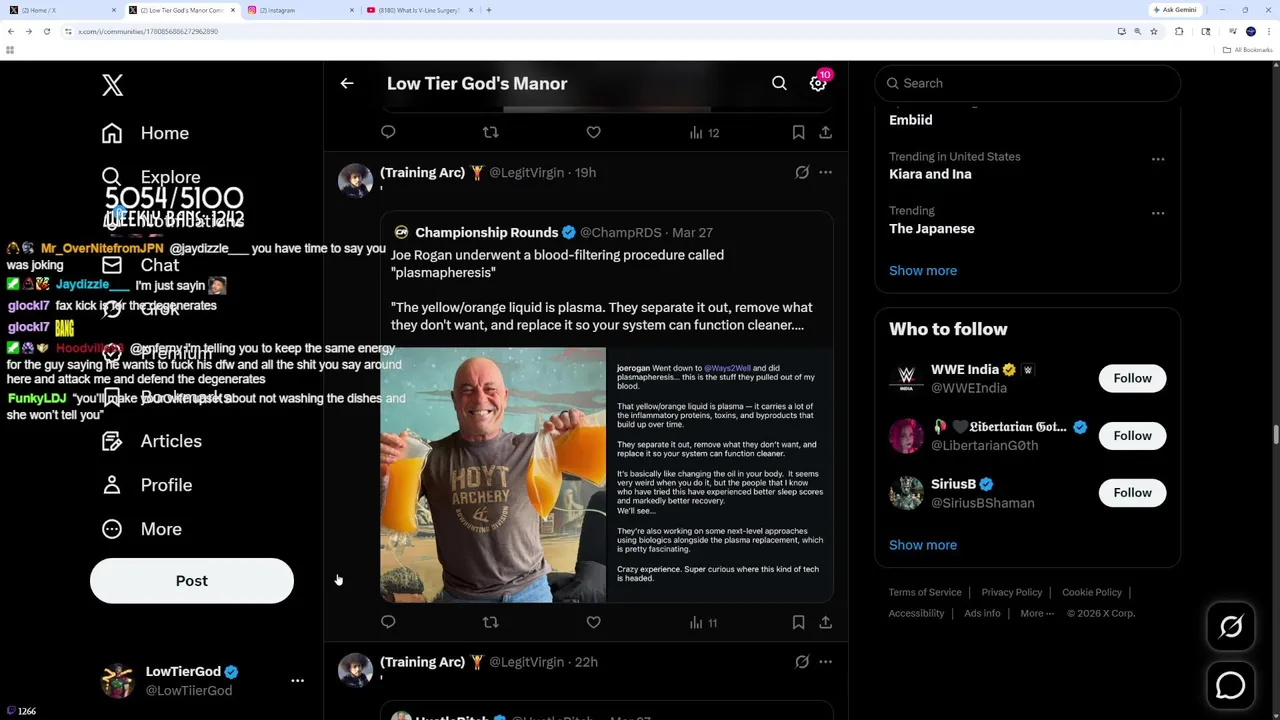1280x720 pixels.
Task: Open the Joe Rogan plasma photo
Action: tap(493, 475)
